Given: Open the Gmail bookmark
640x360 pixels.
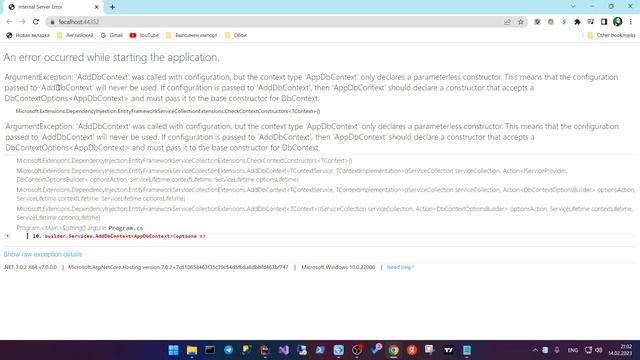Looking at the screenshot, I should pyautogui.click(x=112, y=36).
